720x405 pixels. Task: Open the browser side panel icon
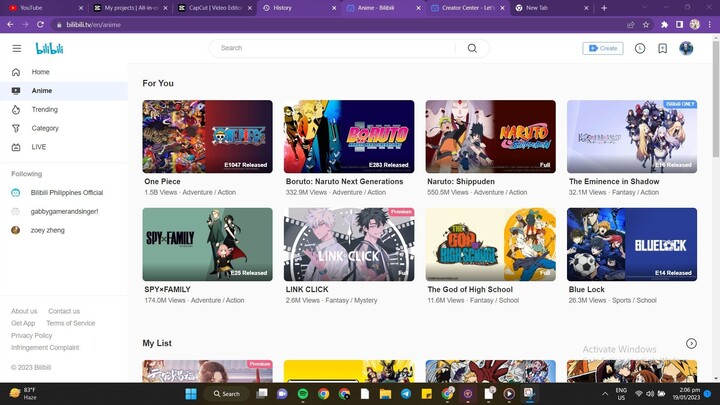pyautogui.click(x=679, y=25)
